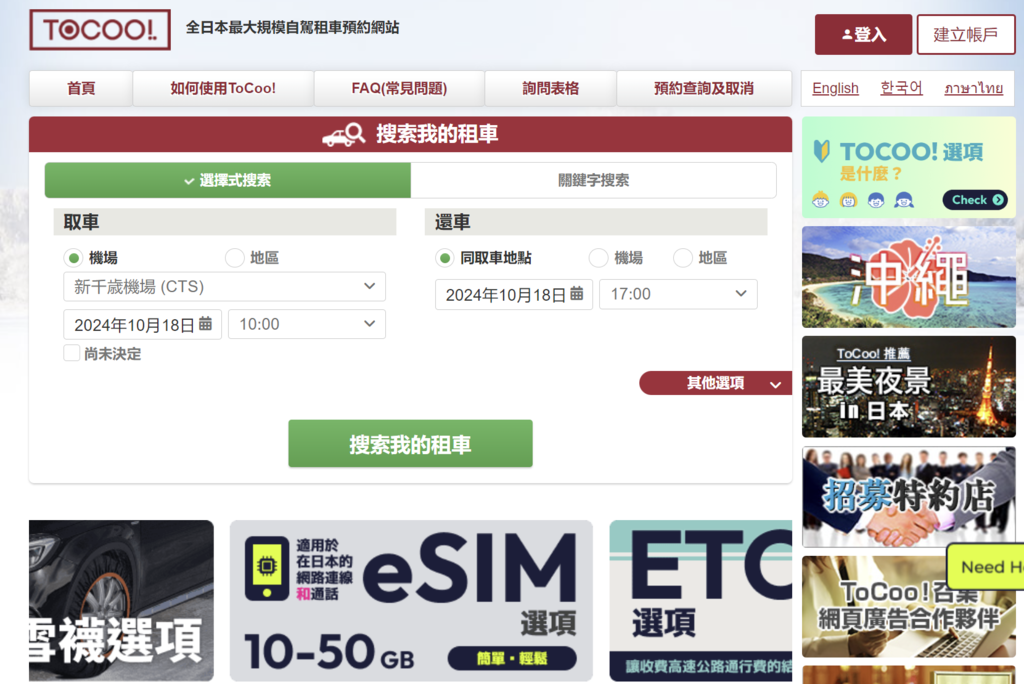
Task: Click the green 搜索我的租車 button
Action: pos(410,444)
